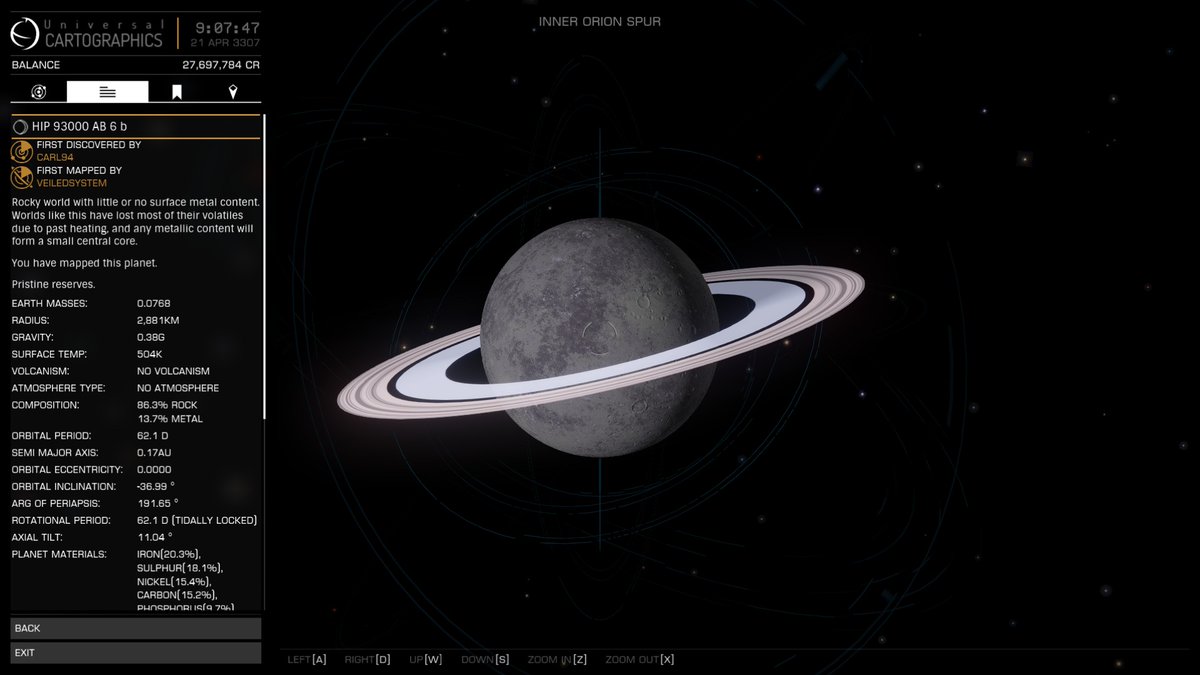Click the info panel scrollbar

click(264, 267)
